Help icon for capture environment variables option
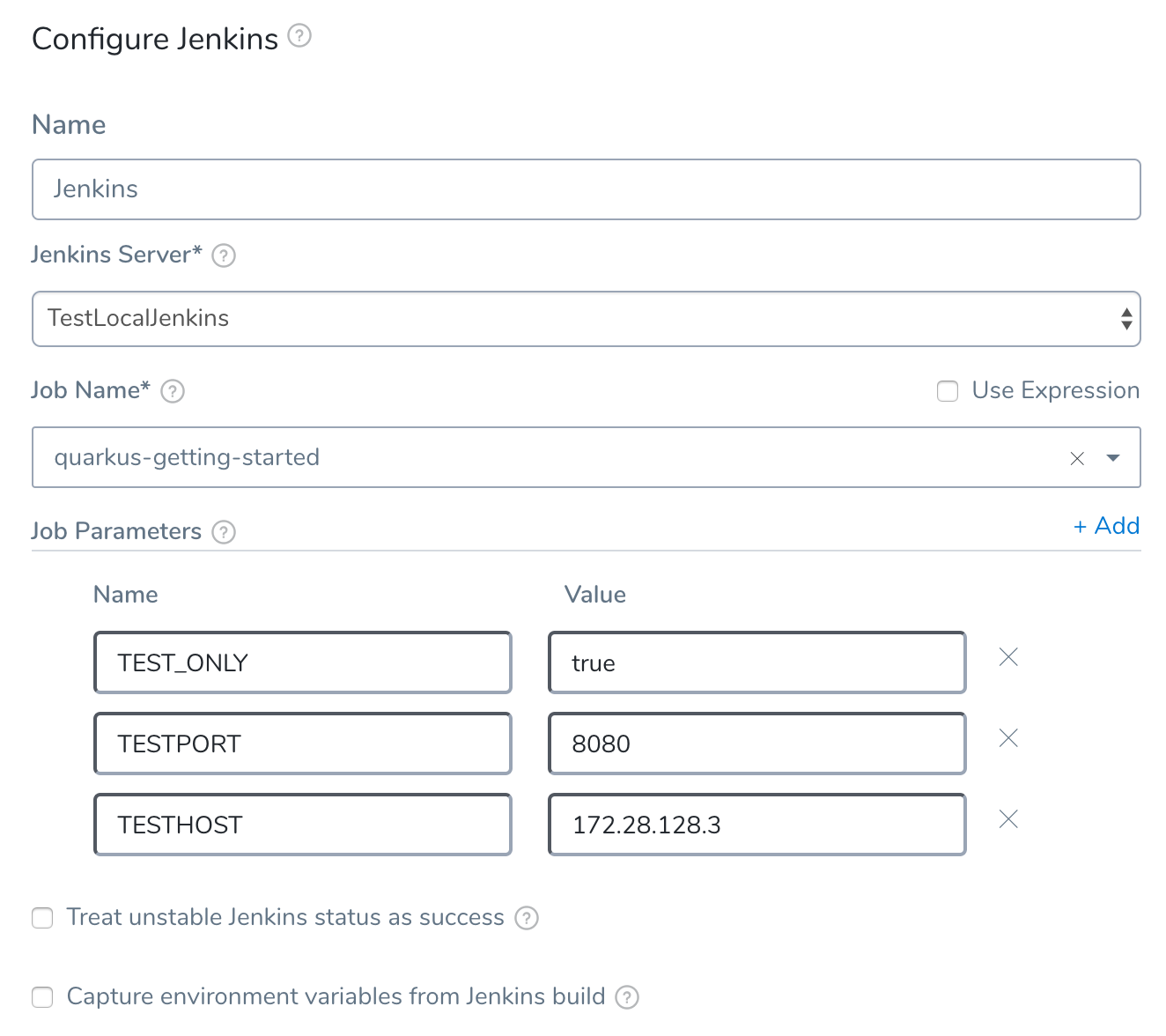The height and width of the screenshot is (1036, 1166). click(627, 997)
